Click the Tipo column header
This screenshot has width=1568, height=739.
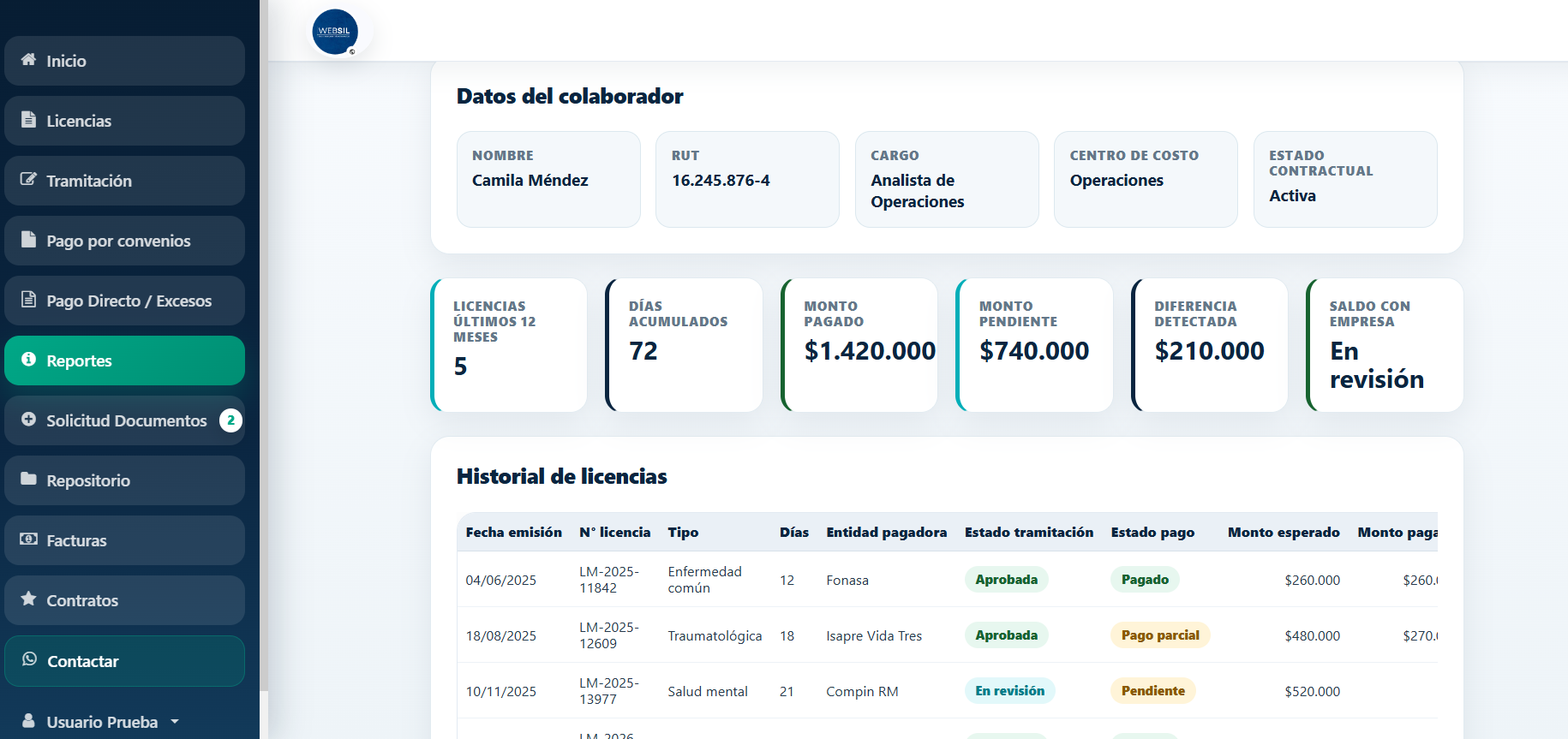pyautogui.click(x=683, y=533)
